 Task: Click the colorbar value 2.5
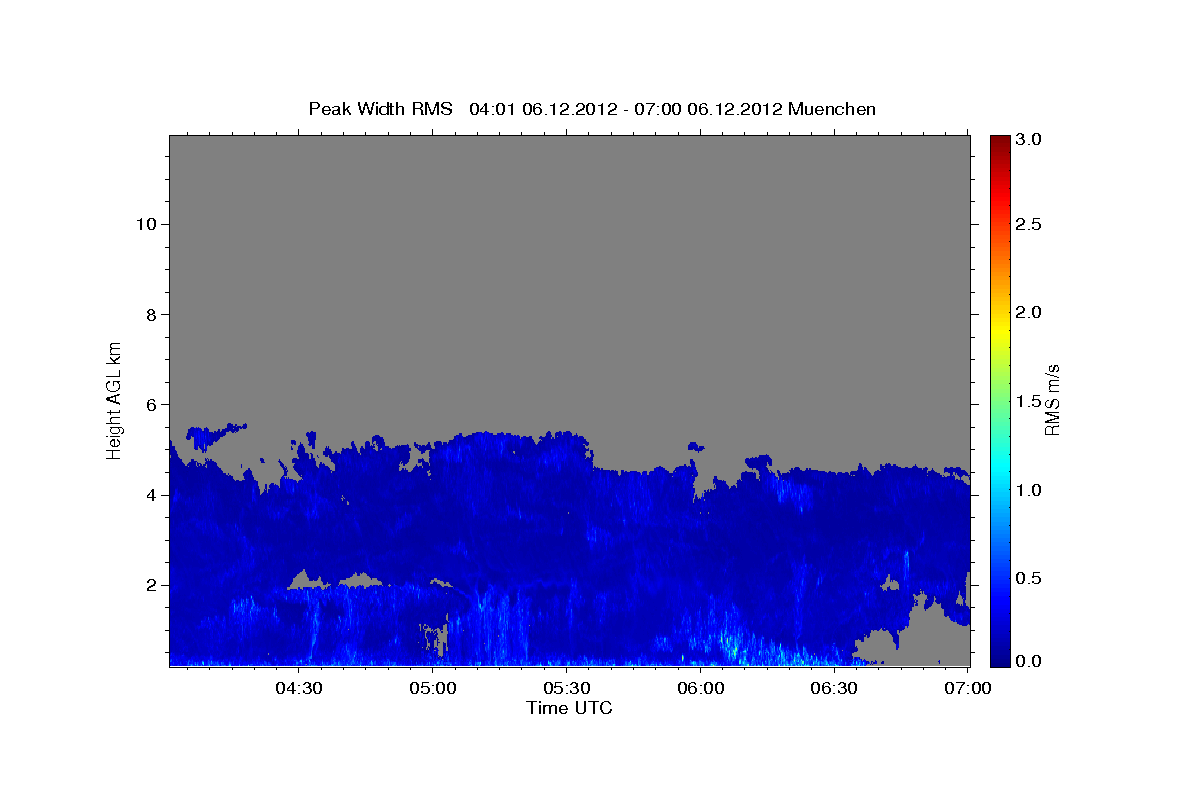click(1030, 225)
